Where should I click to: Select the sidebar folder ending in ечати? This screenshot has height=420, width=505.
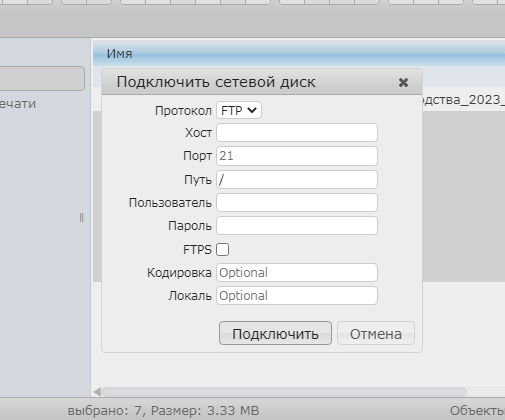[18, 104]
